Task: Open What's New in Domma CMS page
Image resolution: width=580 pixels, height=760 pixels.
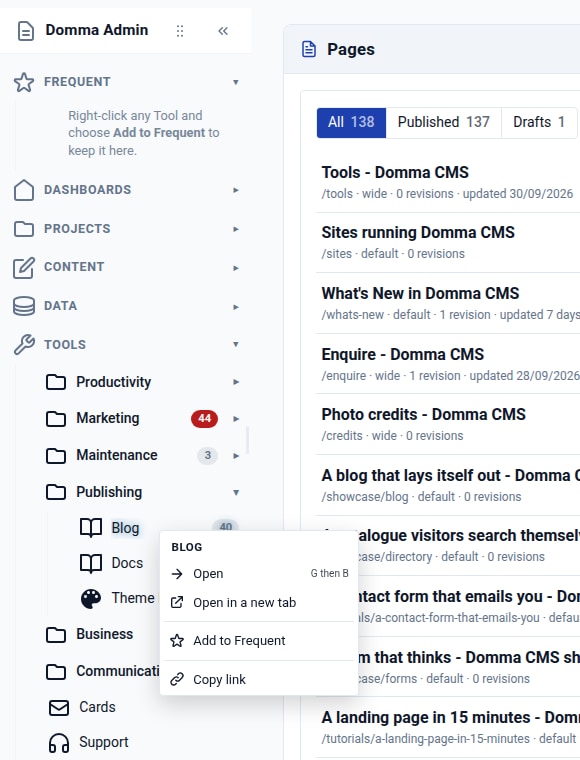Action: [420, 294]
